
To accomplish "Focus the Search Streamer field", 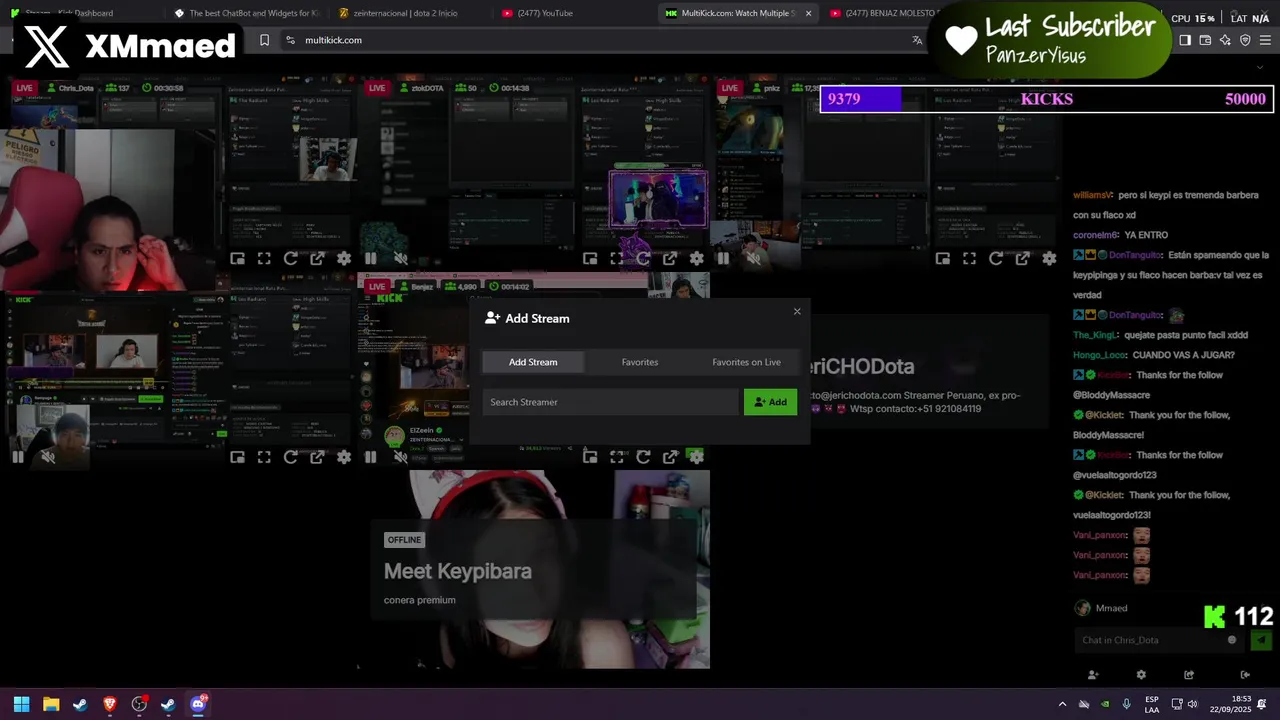I will (610, 402).
